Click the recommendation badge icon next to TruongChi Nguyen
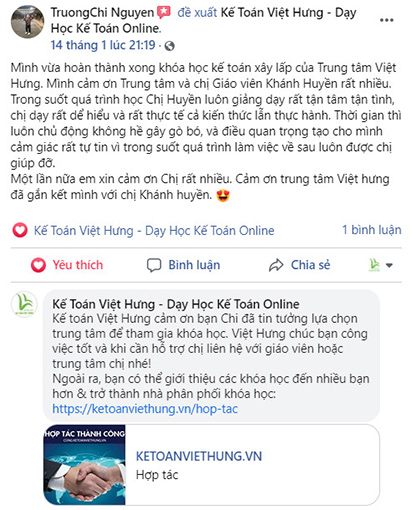This screenshot has height=510, width=411. 164,13
